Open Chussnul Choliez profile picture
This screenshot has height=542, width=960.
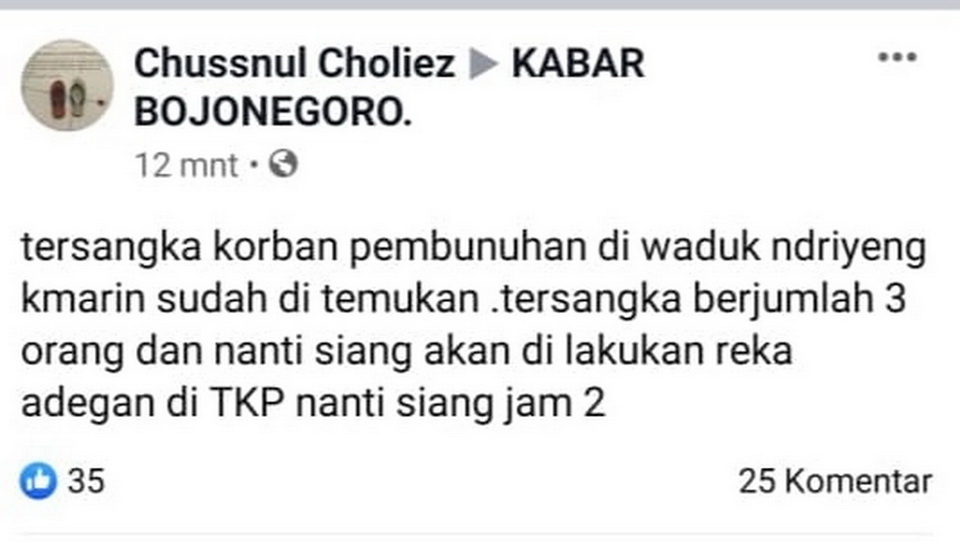coord(67,85)
